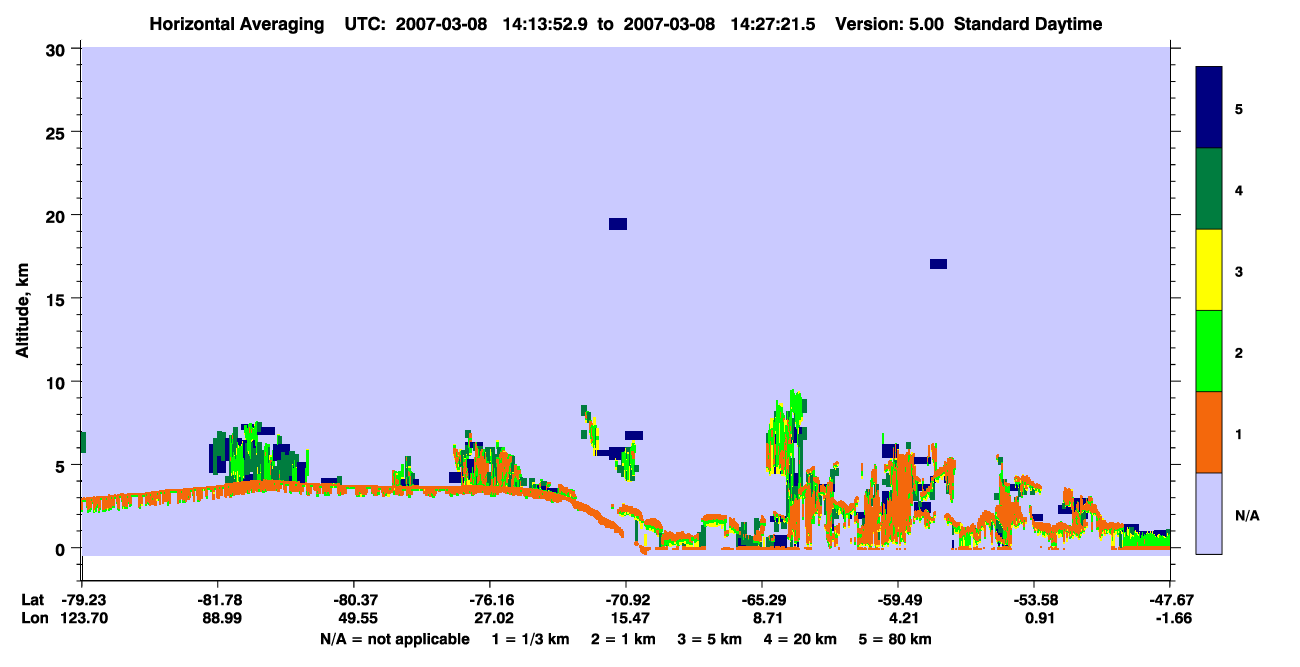Click the lavender N/A color swatch

1209,513
